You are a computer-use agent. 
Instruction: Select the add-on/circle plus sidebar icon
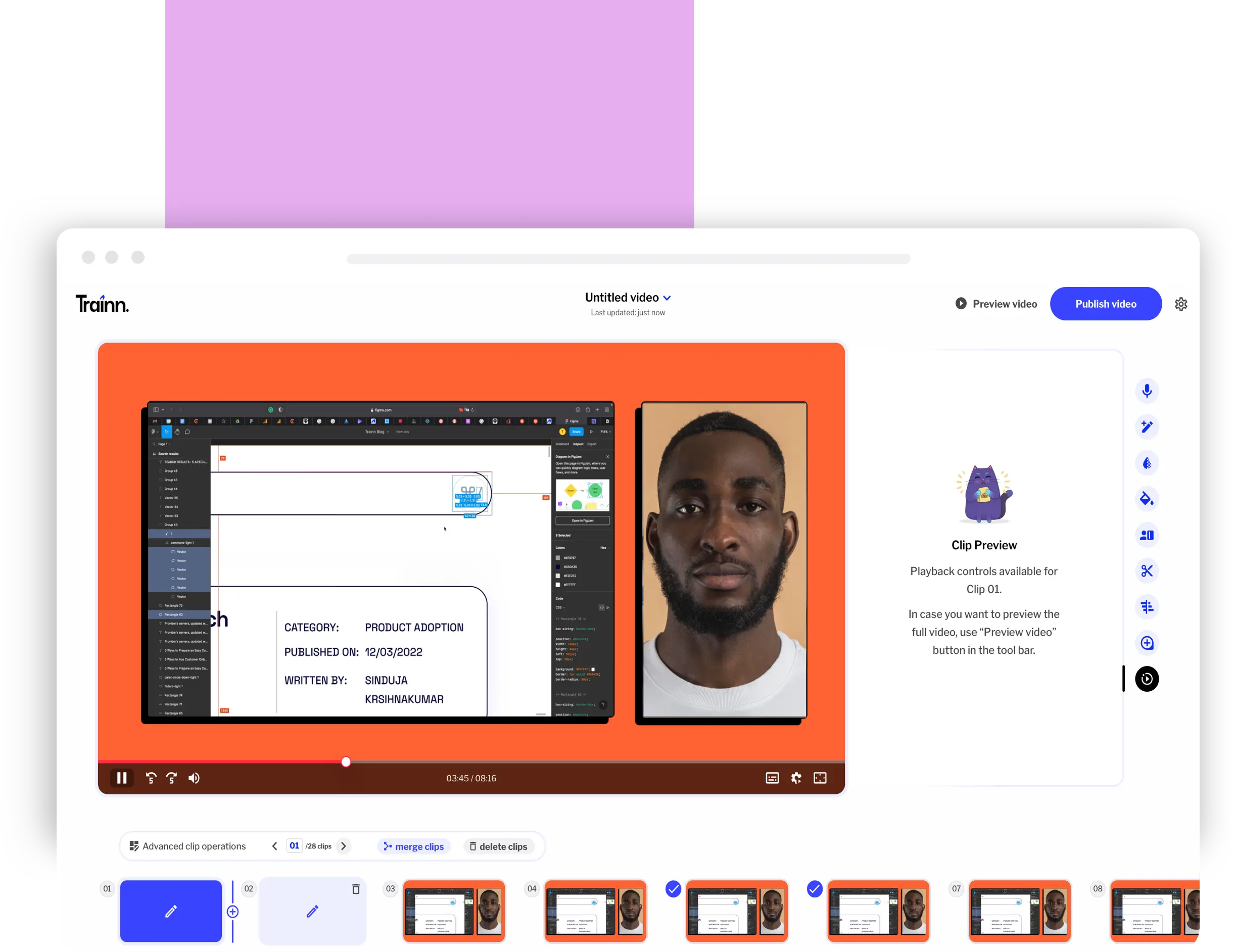point(1146,642)
